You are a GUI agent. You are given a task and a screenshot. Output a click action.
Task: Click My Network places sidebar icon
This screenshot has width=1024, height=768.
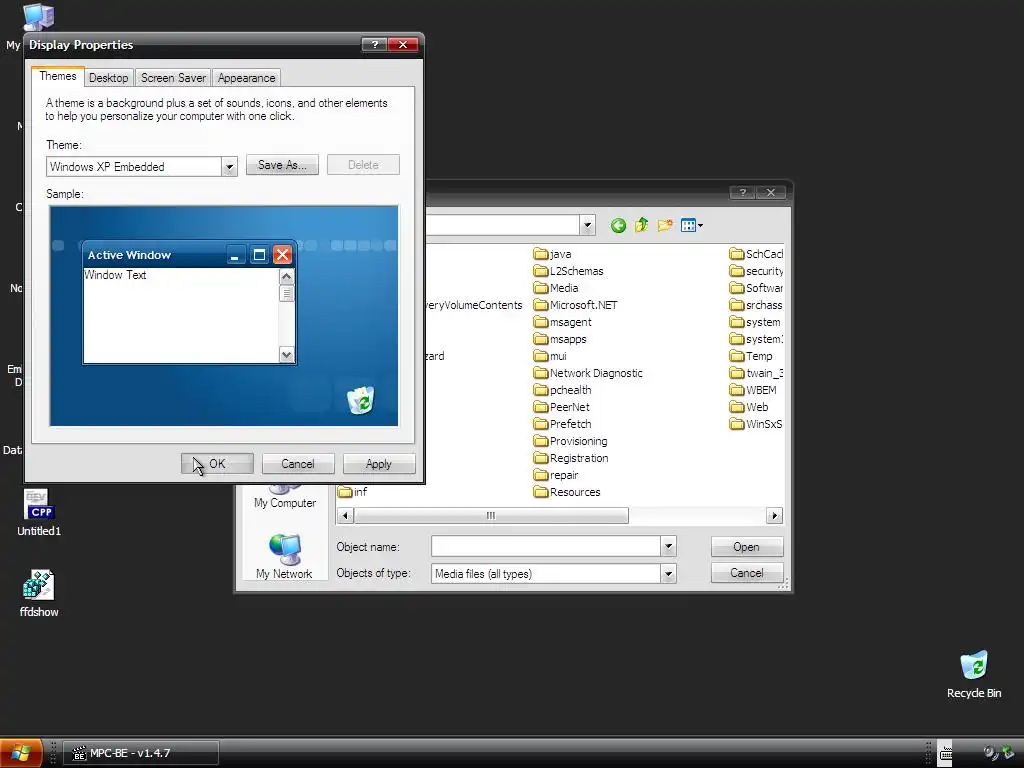[x=284, y=556]
